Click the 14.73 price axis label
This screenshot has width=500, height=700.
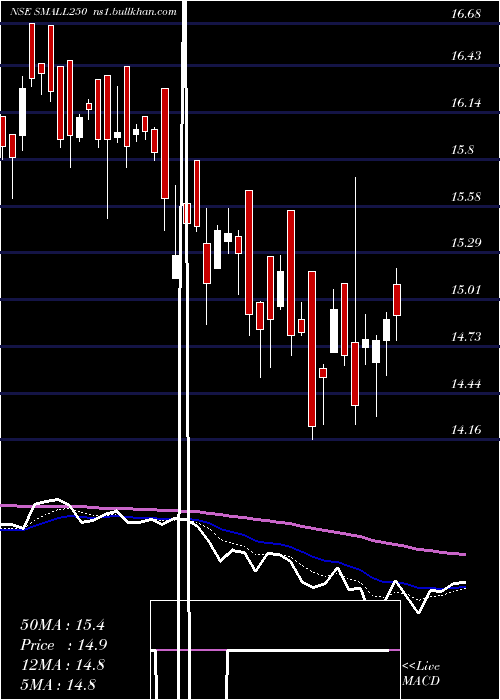pyautogui.click(x=466, y=337)
